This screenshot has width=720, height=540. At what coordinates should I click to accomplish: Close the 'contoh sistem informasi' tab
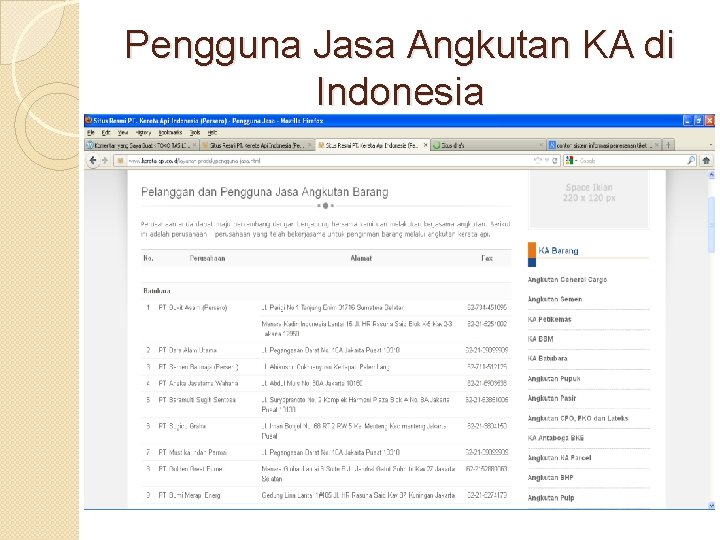pos(657,145)
